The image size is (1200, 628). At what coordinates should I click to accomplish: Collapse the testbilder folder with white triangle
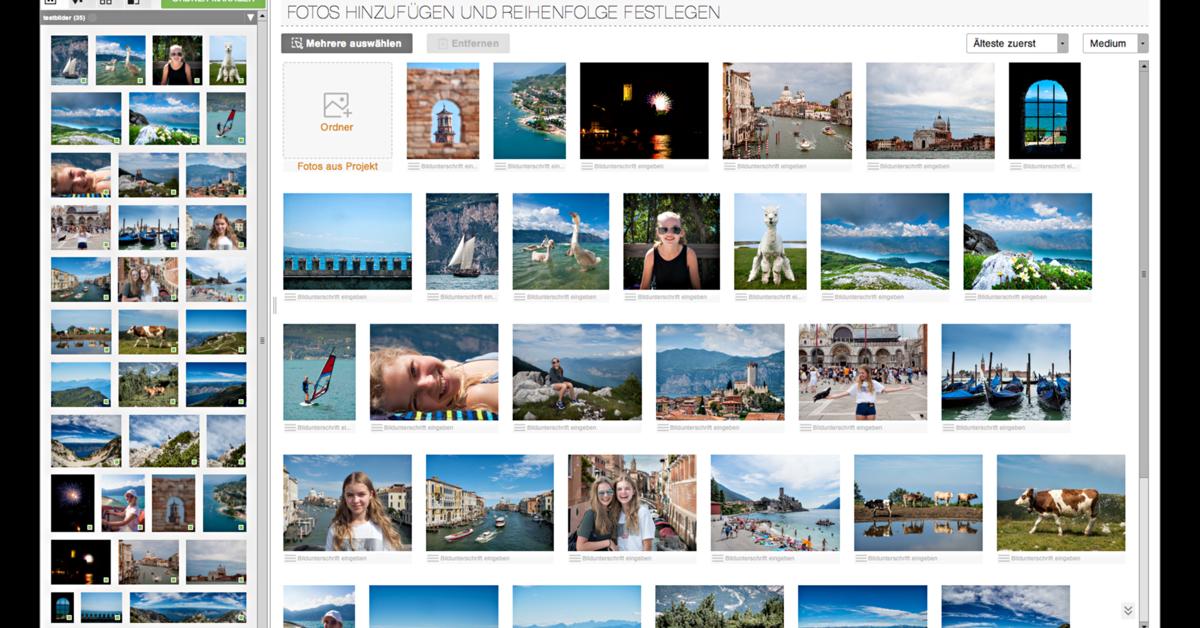pos(250,18)
